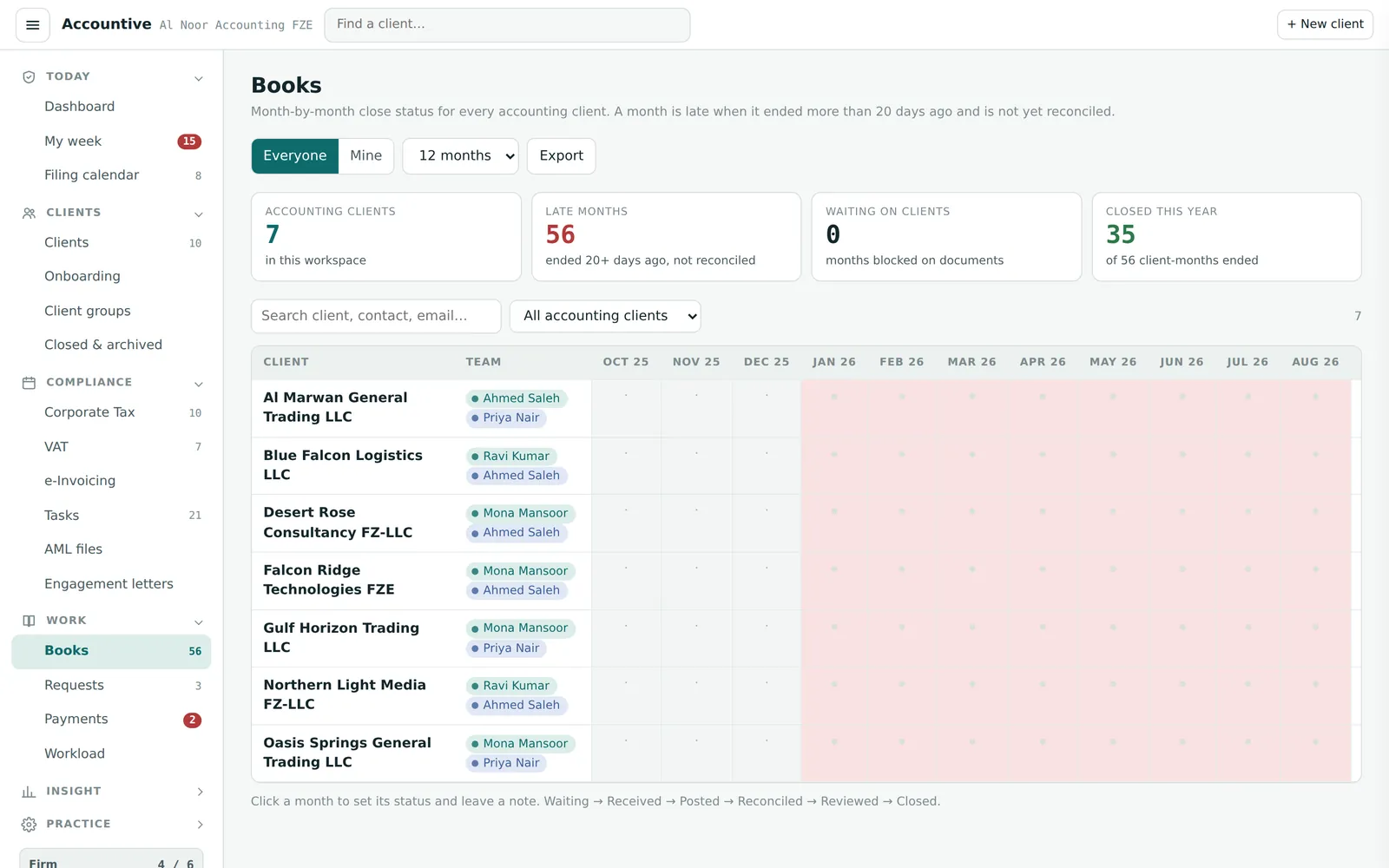Click the Insight chart icon

pos(29,792)
